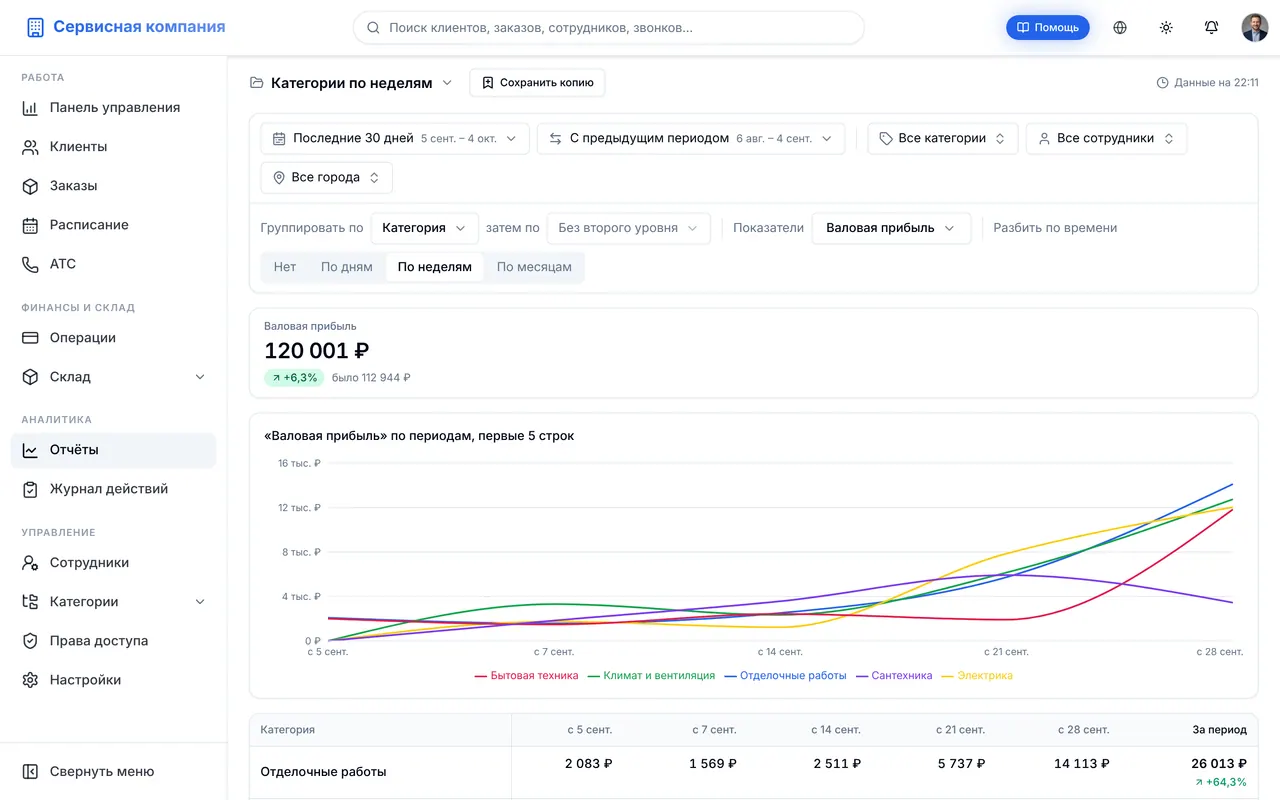This screenshot has height=800, width=1280.
Task: Open the Без второго уровня dropdown
Action: 629,228
